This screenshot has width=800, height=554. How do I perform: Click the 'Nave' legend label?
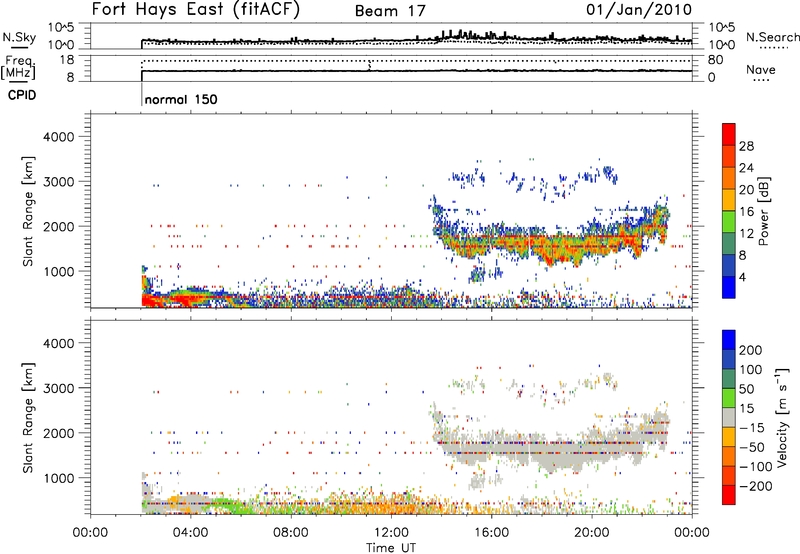click(760, 69)
